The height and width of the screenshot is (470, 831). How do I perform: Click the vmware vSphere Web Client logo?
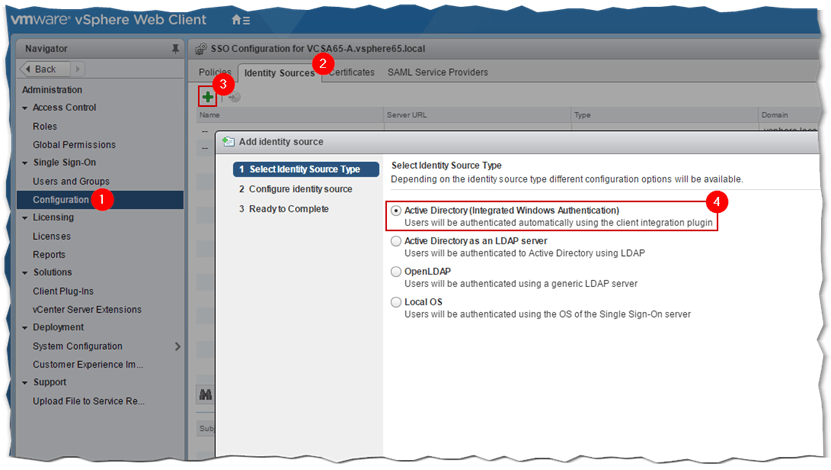(109, 20)
